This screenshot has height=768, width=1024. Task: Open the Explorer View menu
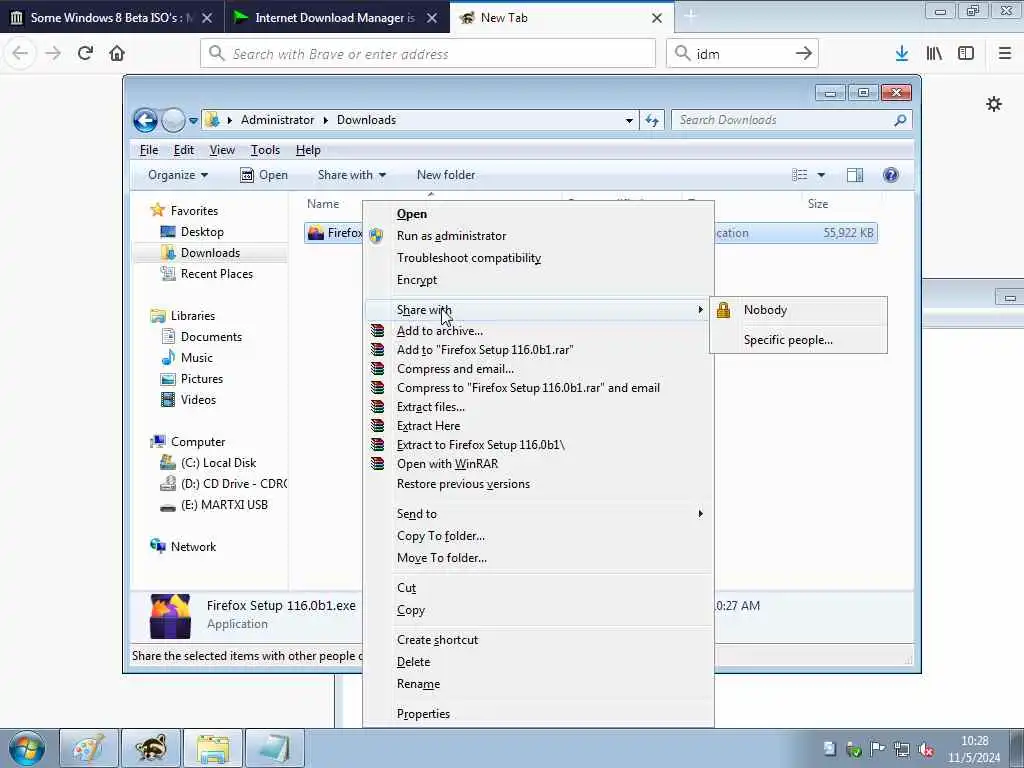222,150
